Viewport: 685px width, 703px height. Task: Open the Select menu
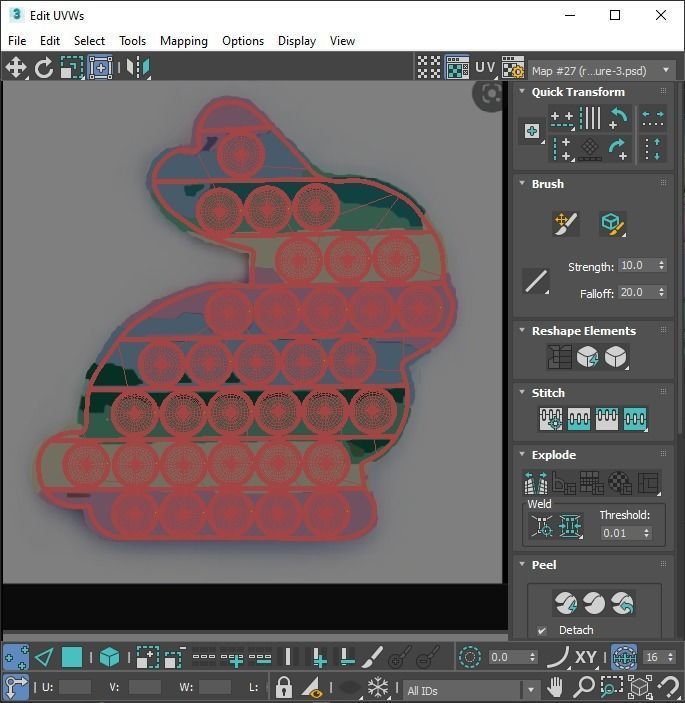tap(89, 41)
